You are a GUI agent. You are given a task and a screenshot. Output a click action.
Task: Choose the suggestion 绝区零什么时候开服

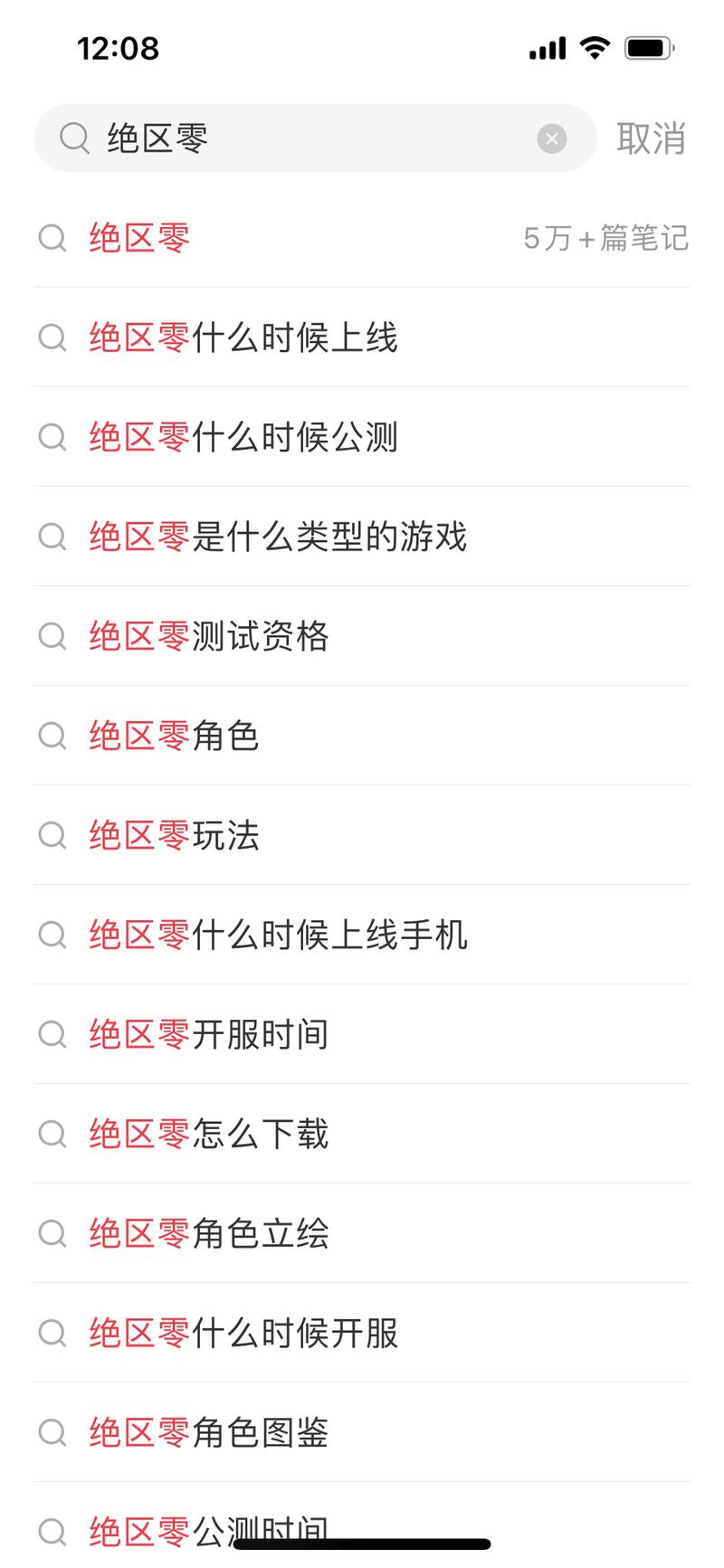point(362,1333)
